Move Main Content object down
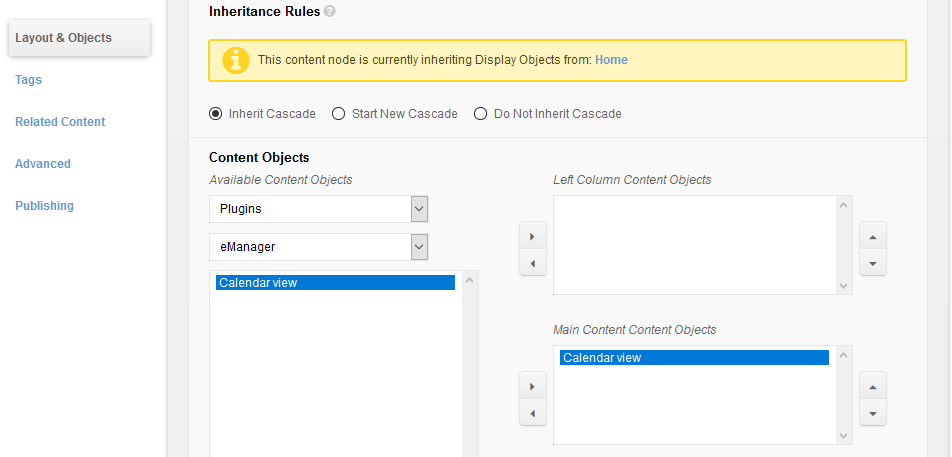 873,413
